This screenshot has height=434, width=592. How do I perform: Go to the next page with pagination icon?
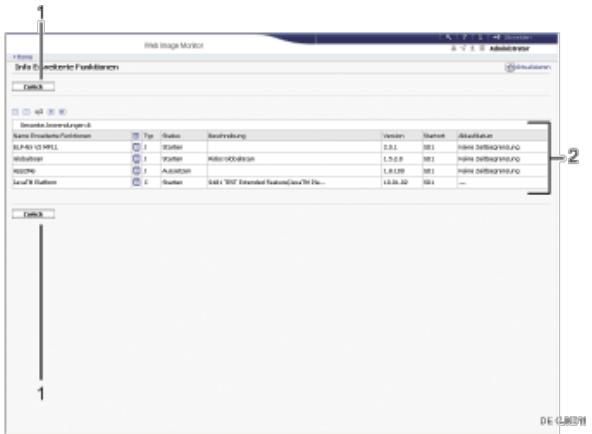51,112
